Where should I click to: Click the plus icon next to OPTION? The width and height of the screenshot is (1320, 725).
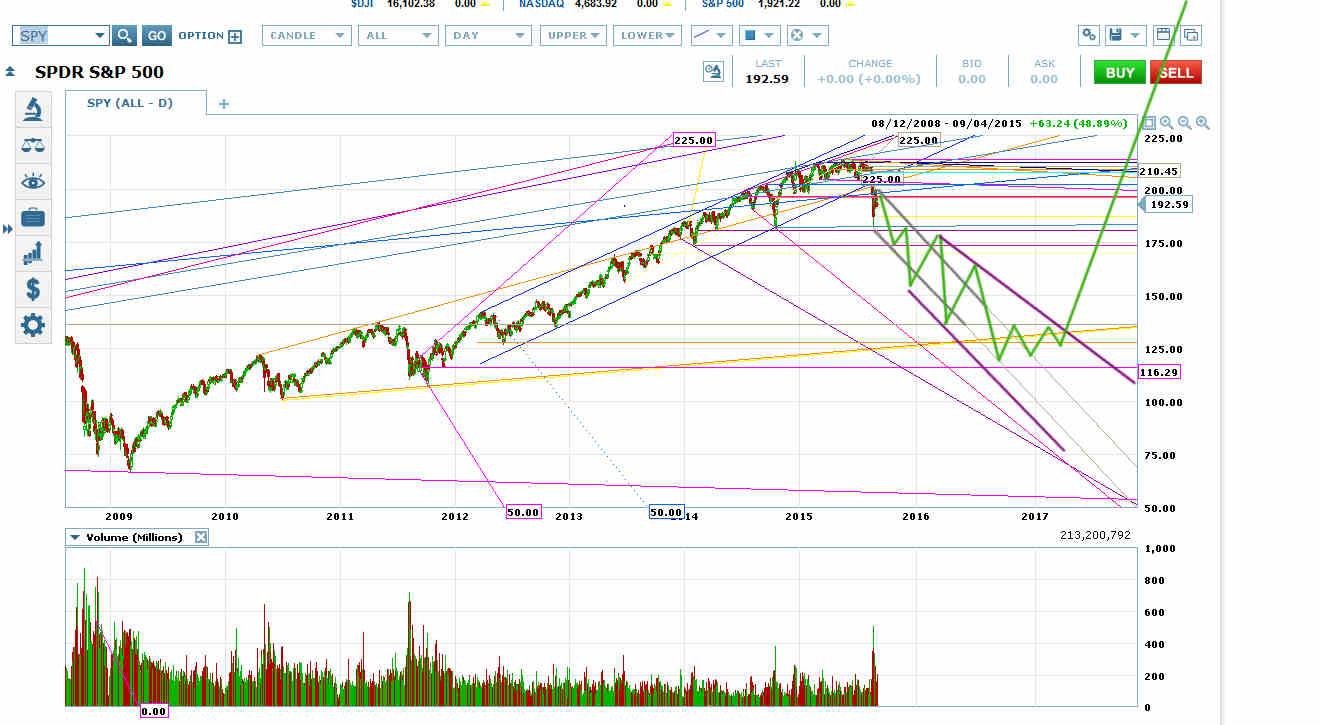click(235, 37)
